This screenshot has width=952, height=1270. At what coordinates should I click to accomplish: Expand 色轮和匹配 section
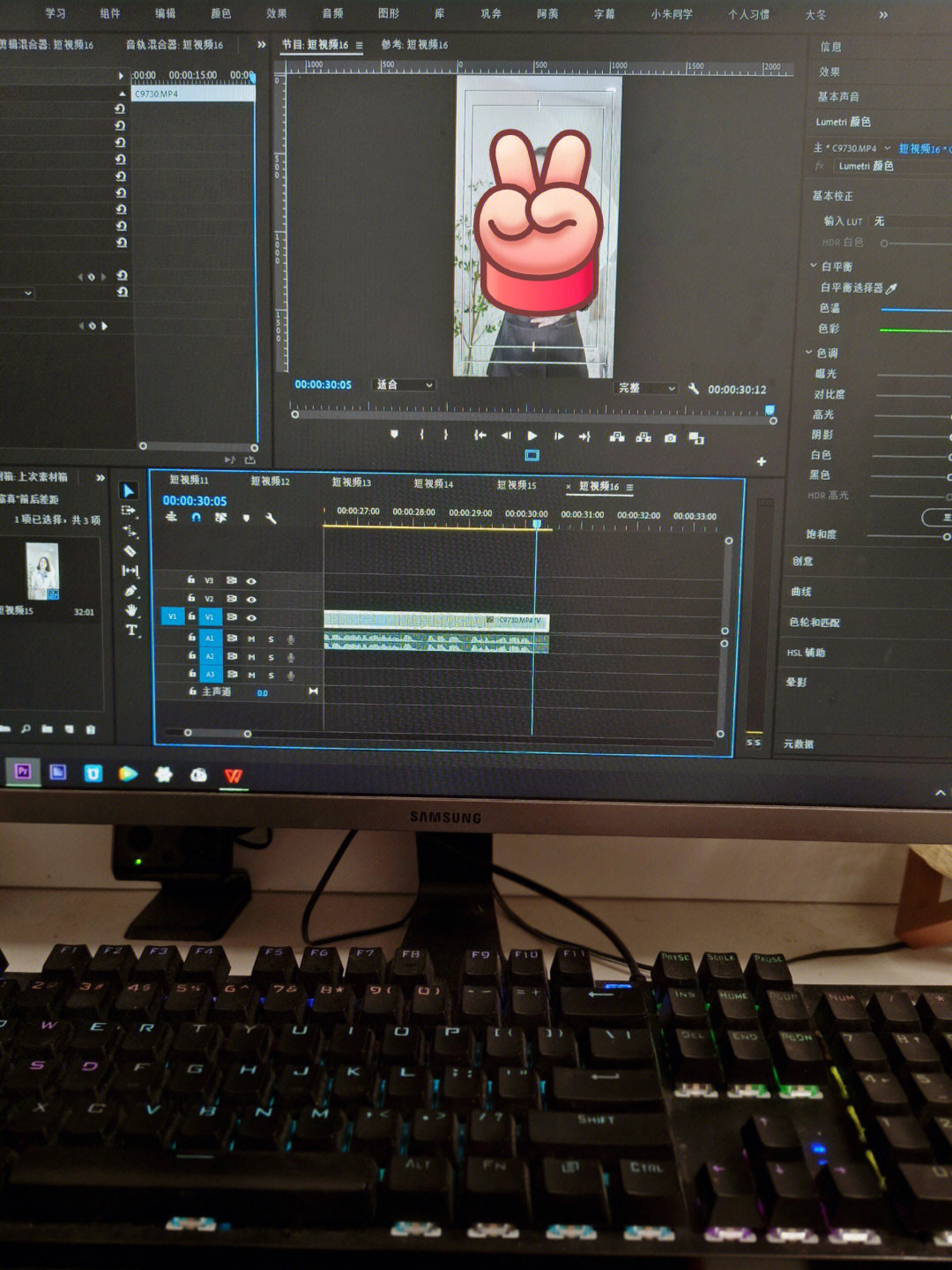814,623
